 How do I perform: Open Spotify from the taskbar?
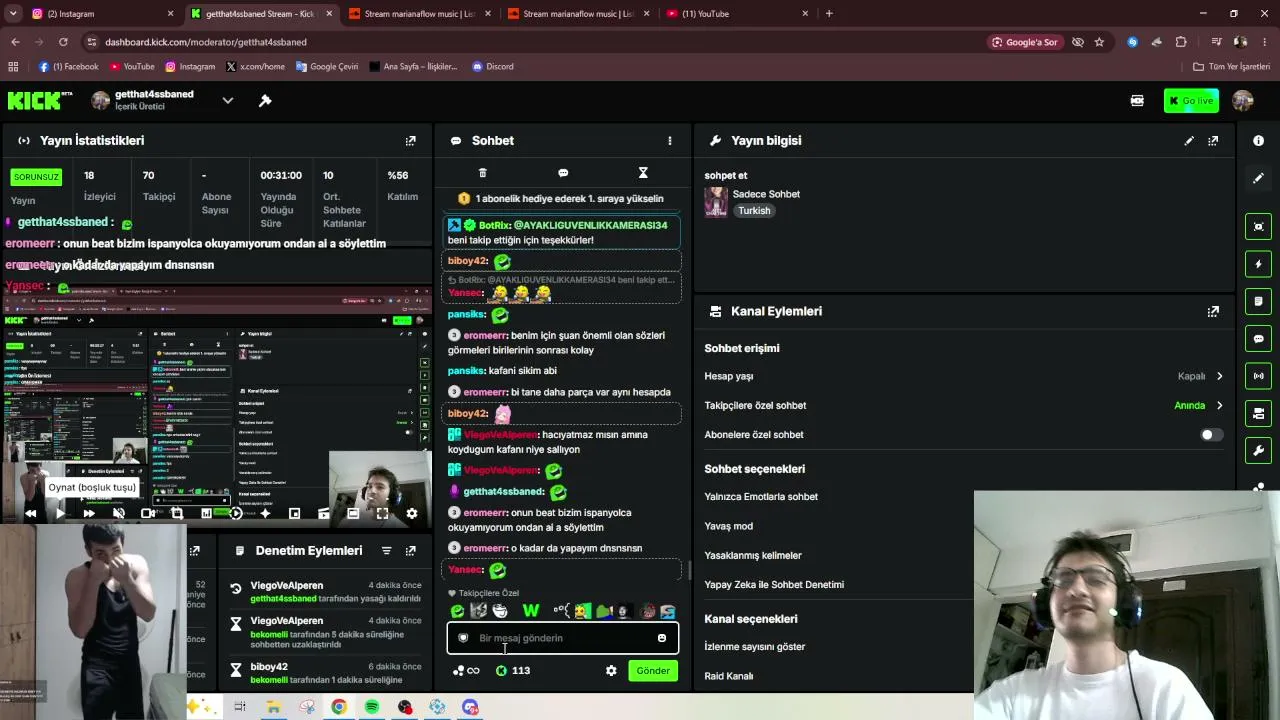click(x=372, y=707)
